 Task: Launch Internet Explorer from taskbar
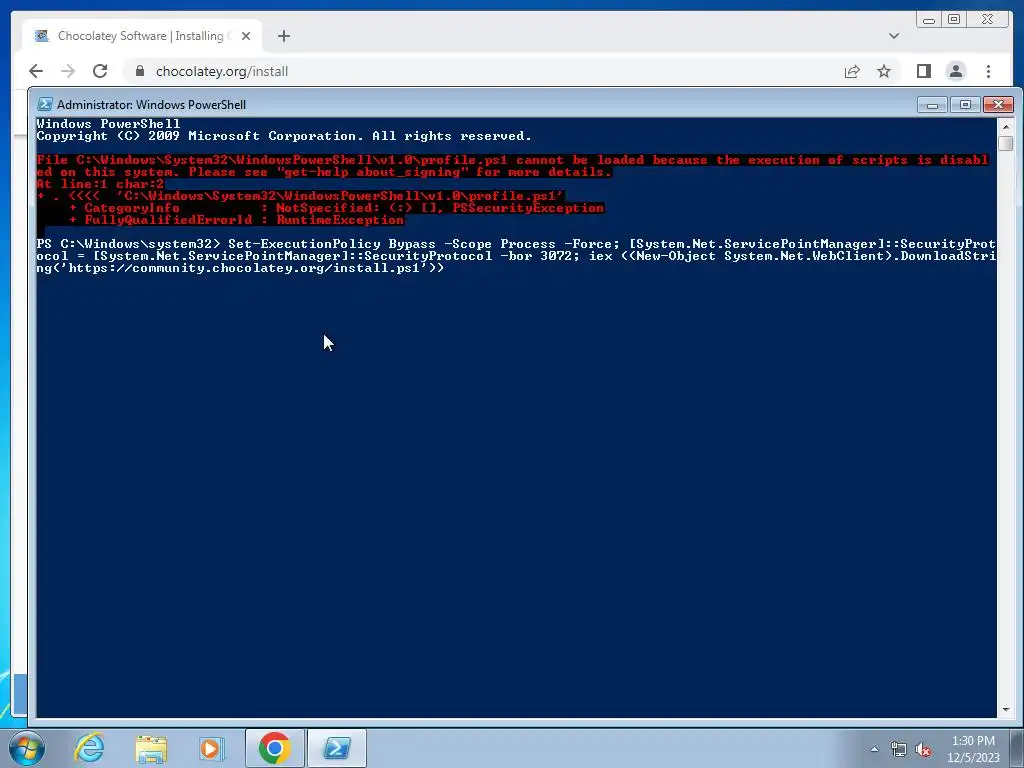pos(89,748)
